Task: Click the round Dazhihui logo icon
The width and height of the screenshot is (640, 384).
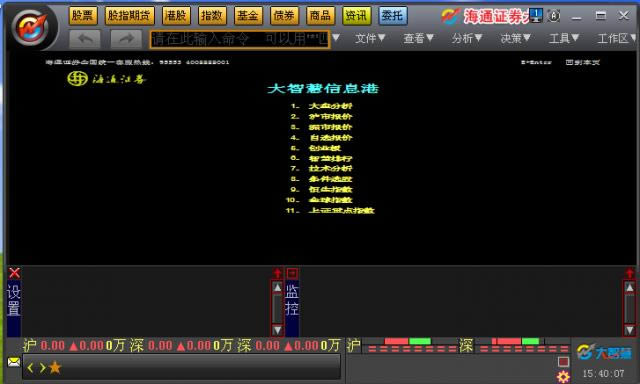Action: (x=31, y=28)
